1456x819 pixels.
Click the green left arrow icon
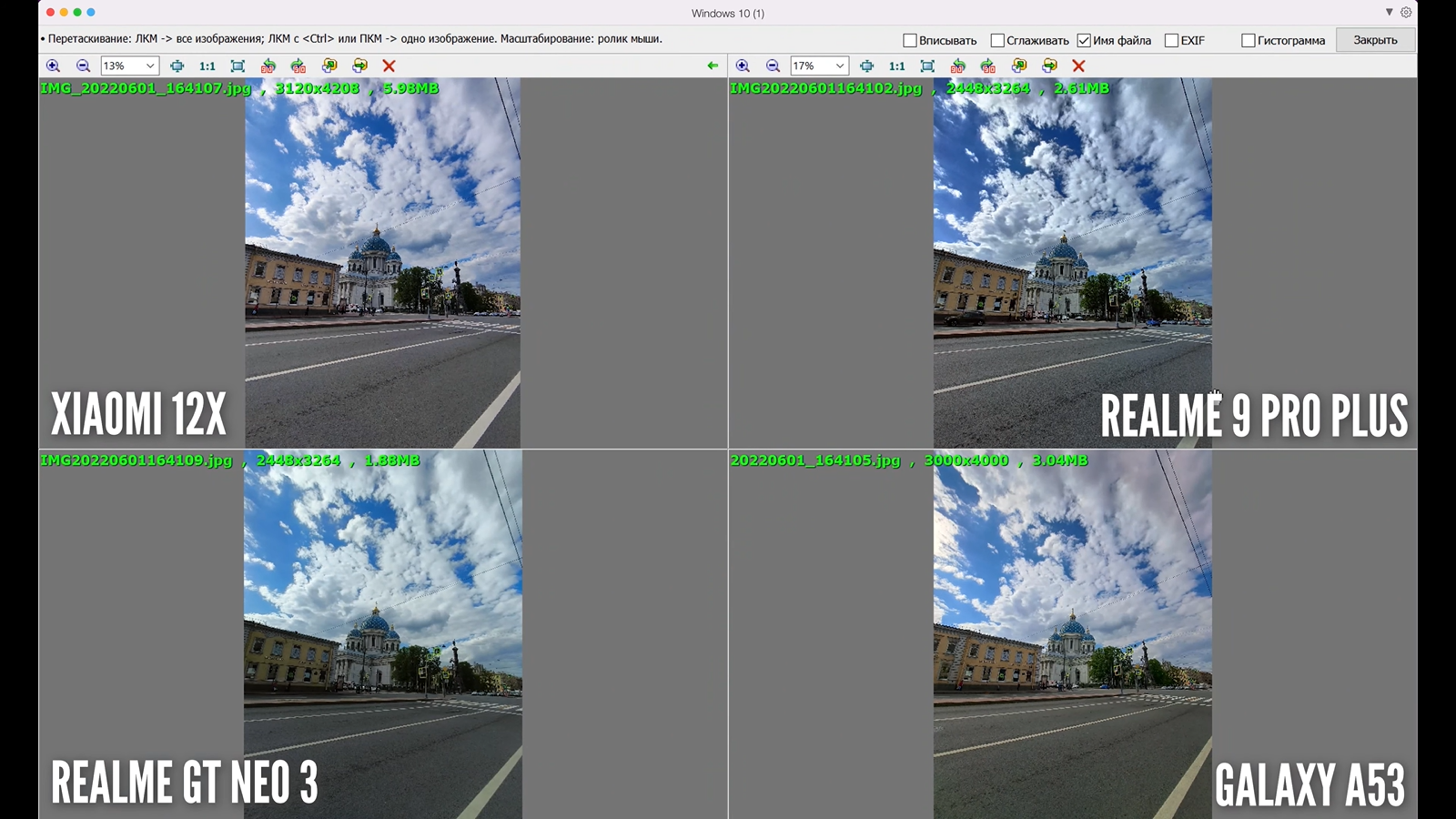point(713,66)
